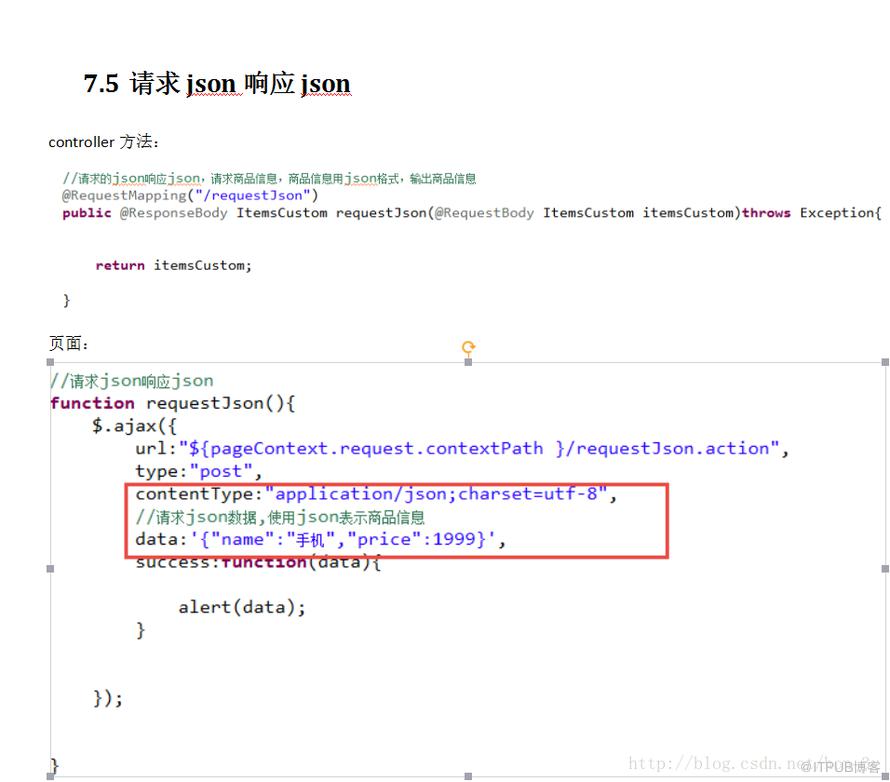The image size is (890, 782).
Task: Click the "Exception{" text at the line end
Action: [x=841, y=213]
